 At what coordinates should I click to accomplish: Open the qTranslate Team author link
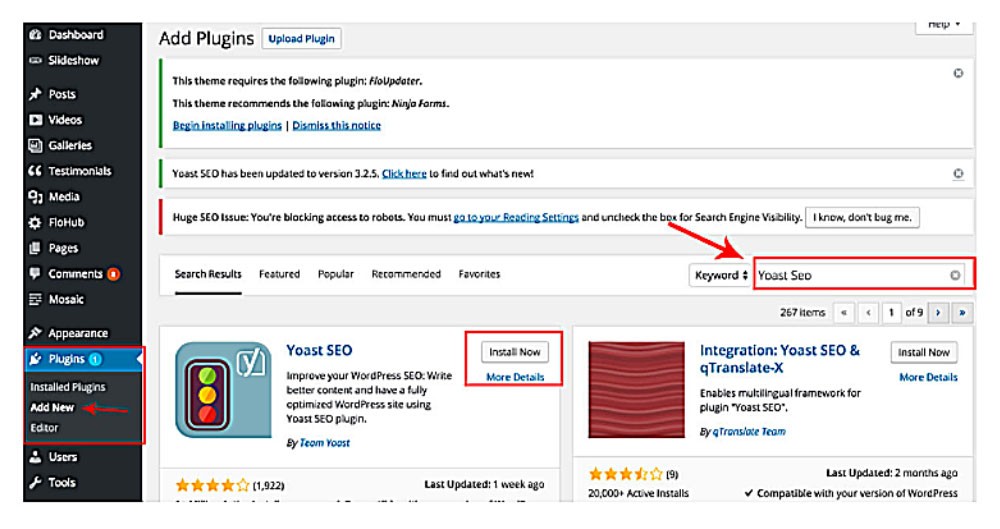(x=749, y=432)
